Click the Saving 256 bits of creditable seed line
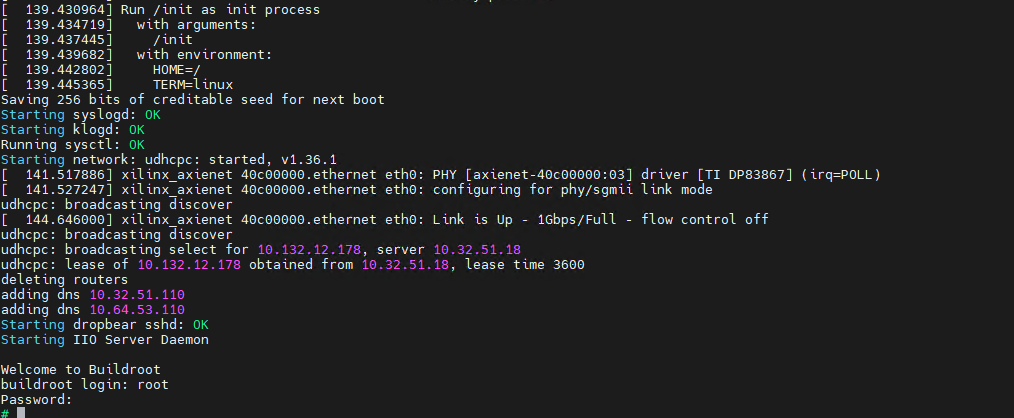The width and height of the screenshot is (1014, 418). pyautogui.click(x=192, y=99)
